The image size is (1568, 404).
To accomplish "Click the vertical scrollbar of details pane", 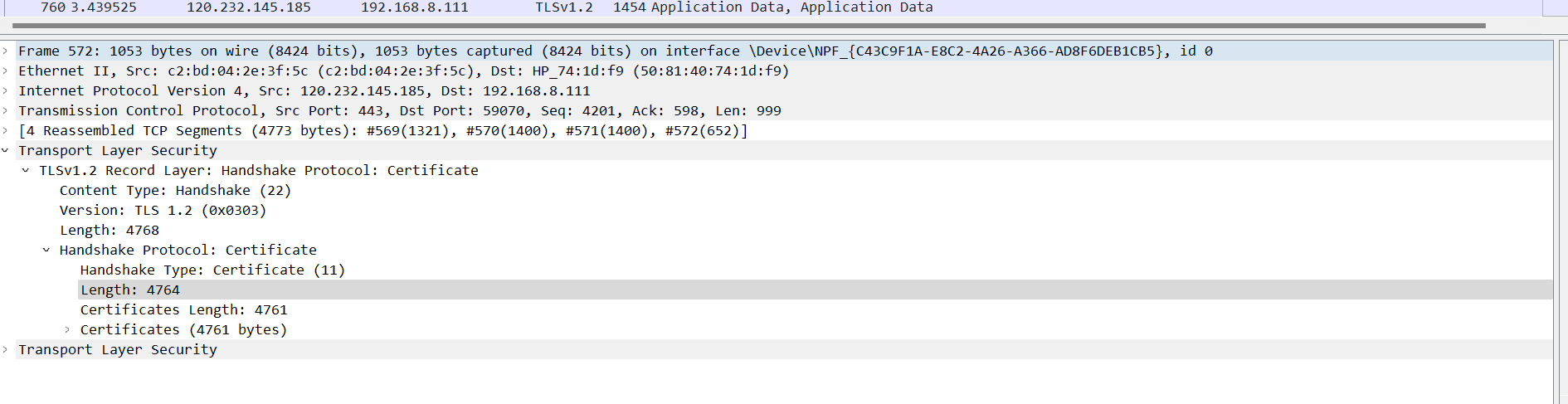I will 1560,216.
